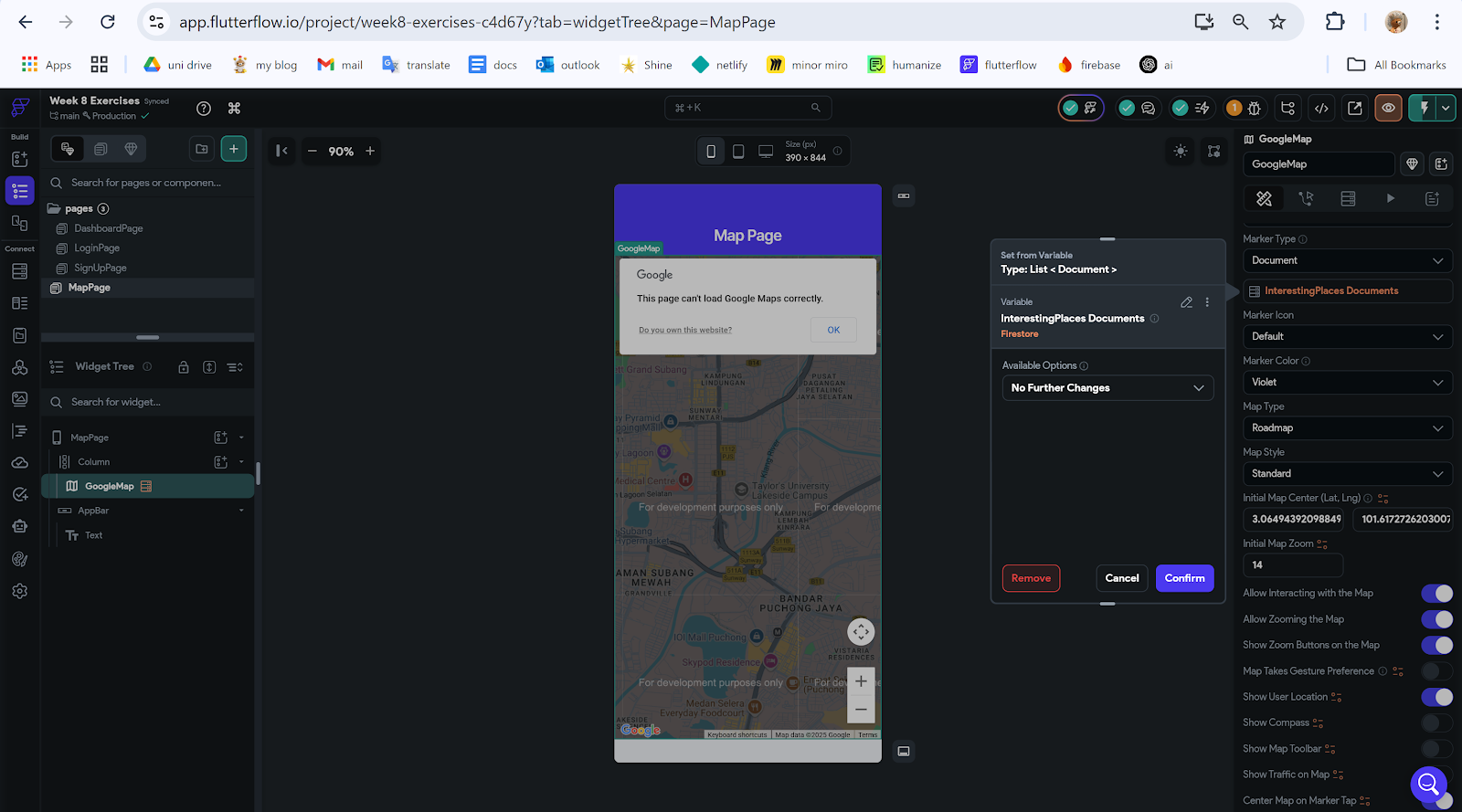Open the Map Type Roadmap dropdown
This screenshot has height=812, width=1462.
(1347, 427)
